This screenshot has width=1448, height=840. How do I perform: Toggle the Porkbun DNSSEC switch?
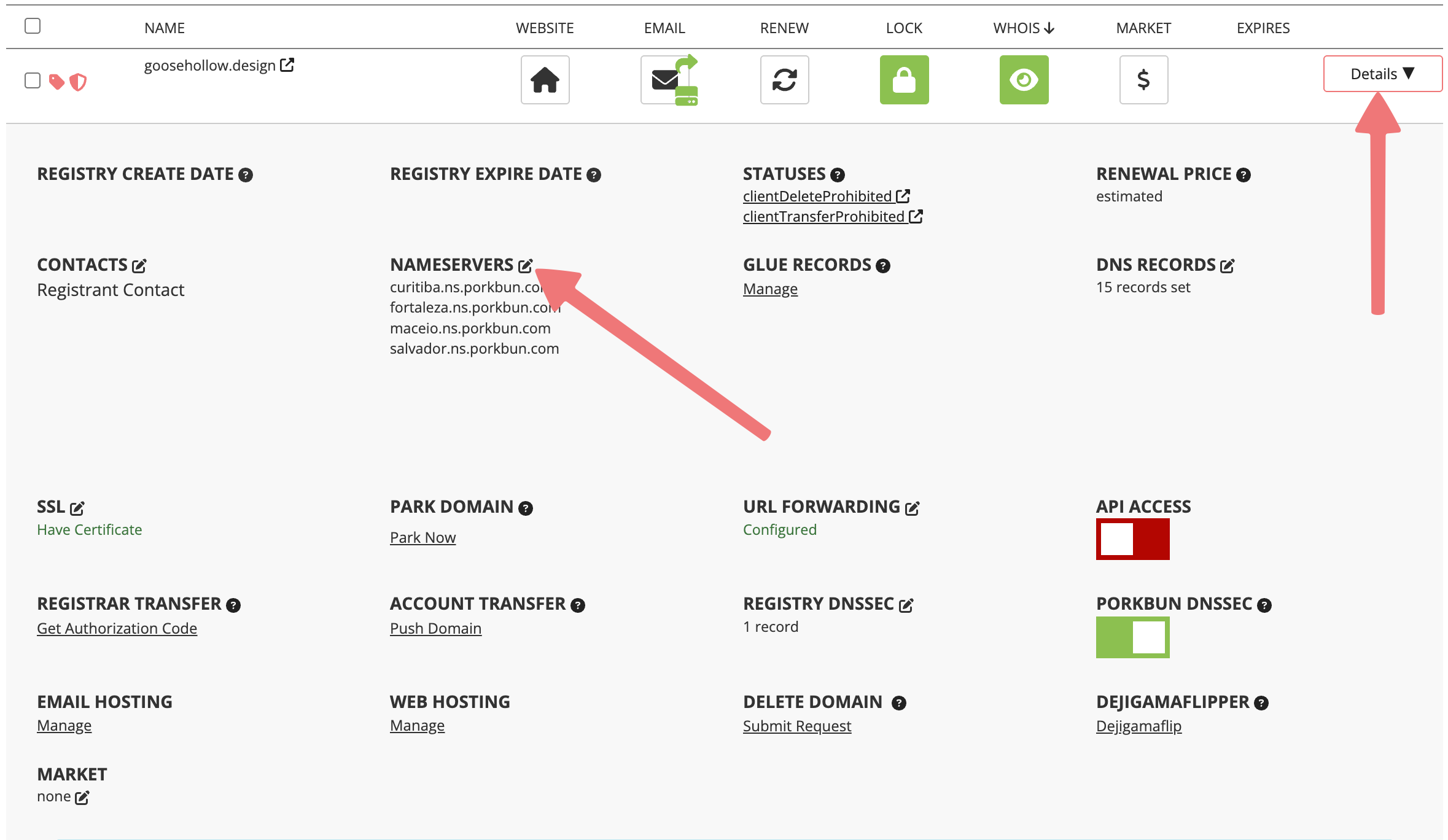pos(1132,637)
